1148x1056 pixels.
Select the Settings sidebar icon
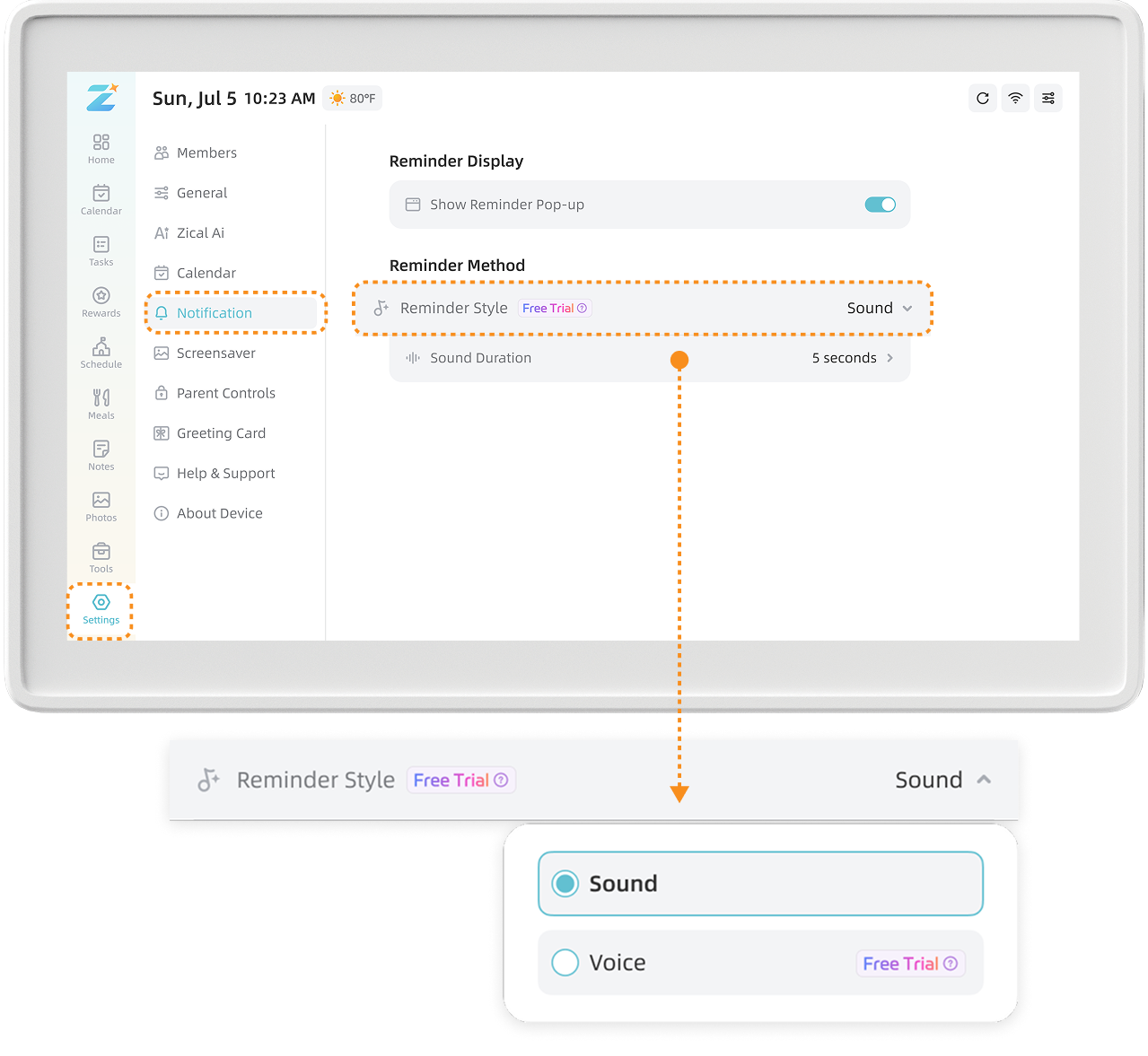[101, 609]
